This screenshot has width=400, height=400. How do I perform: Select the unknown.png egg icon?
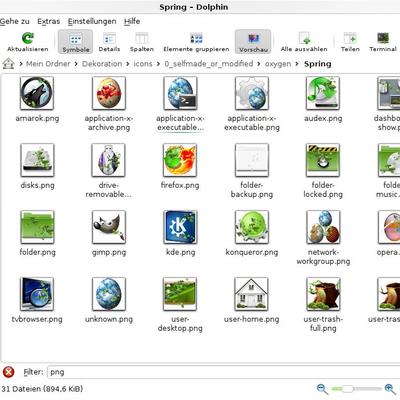[x=109, y=294]
